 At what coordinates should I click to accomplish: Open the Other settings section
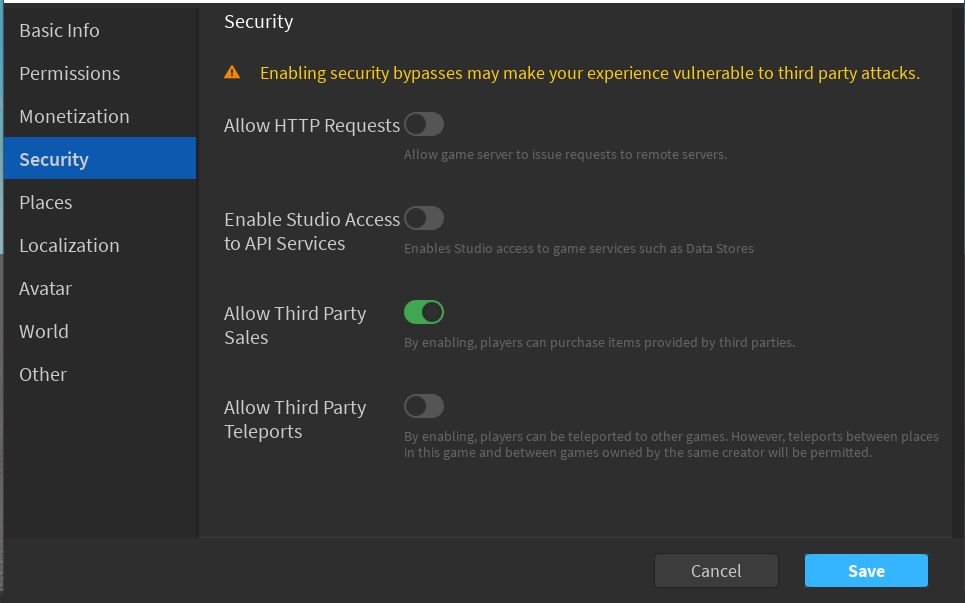[x=42, y=374]
